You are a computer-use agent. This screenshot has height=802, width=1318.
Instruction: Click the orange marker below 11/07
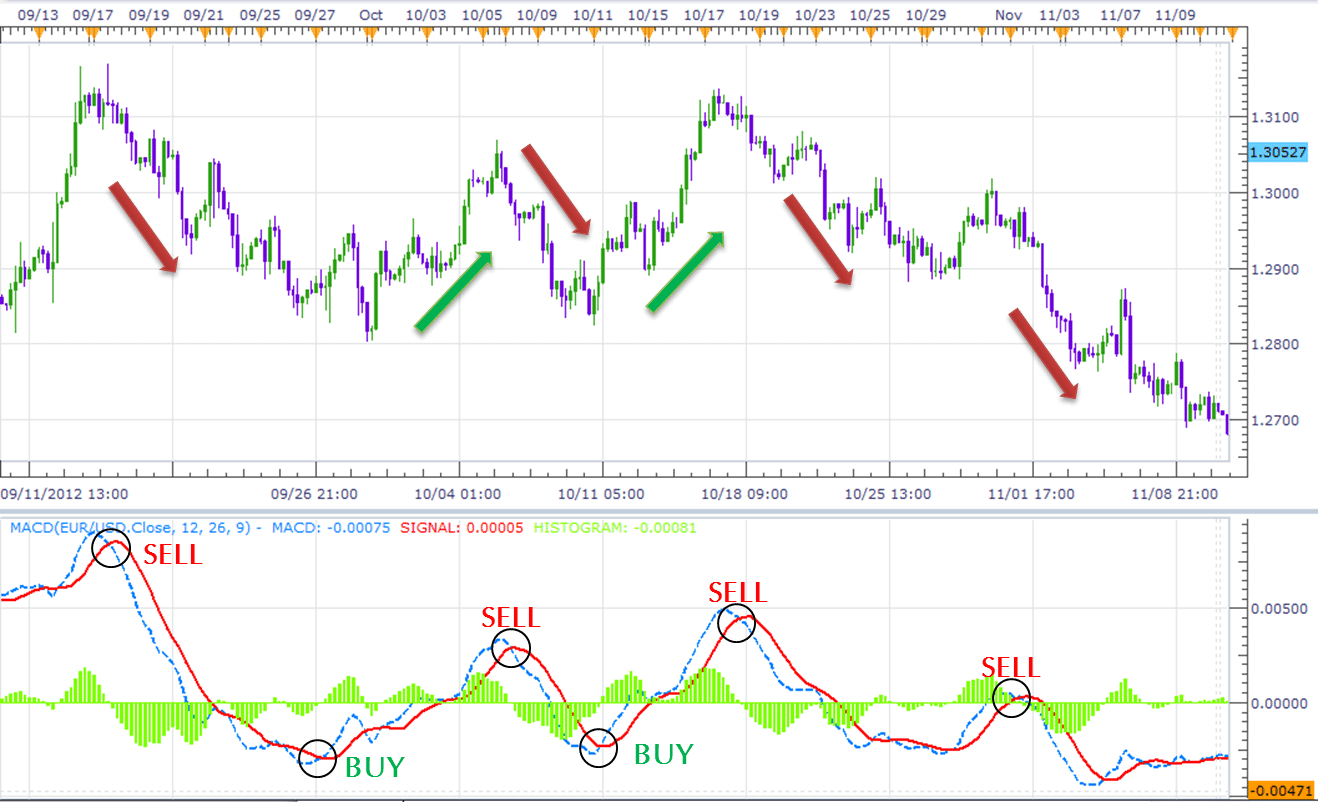coord(1120,33)
